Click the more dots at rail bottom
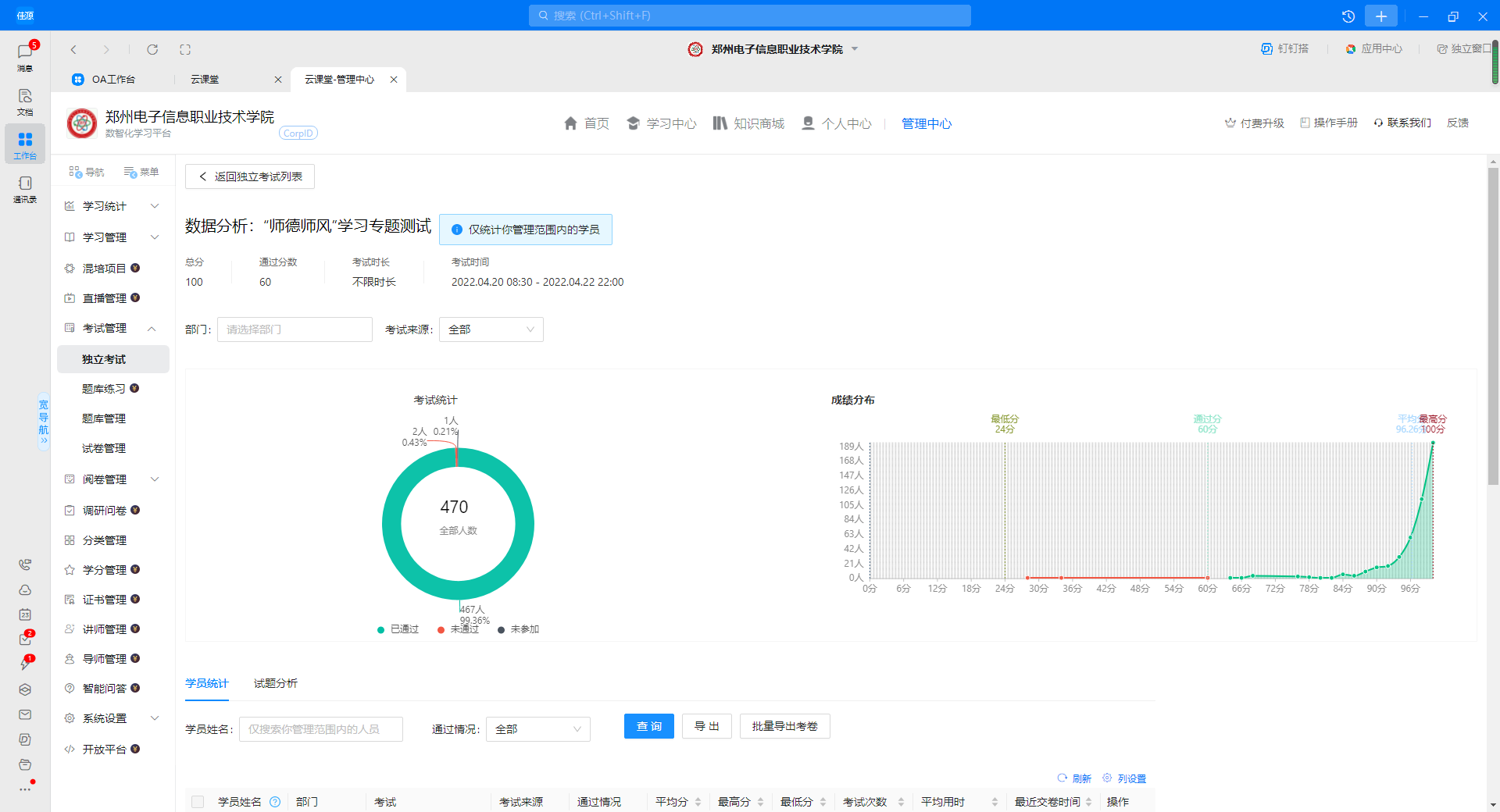This screenshot has width=1500, height=812. tap(25, 789)
